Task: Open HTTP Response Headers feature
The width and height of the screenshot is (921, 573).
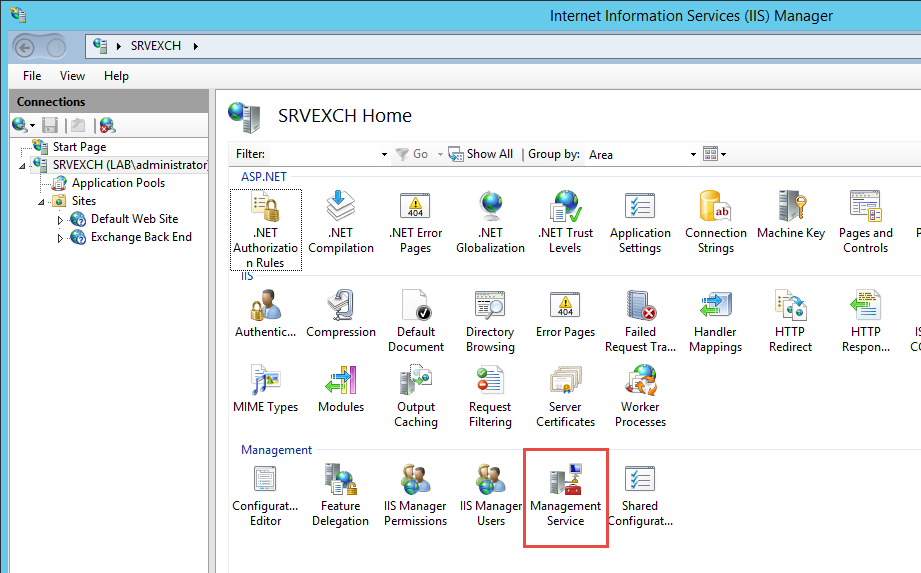Action: (x=866, y=321)
